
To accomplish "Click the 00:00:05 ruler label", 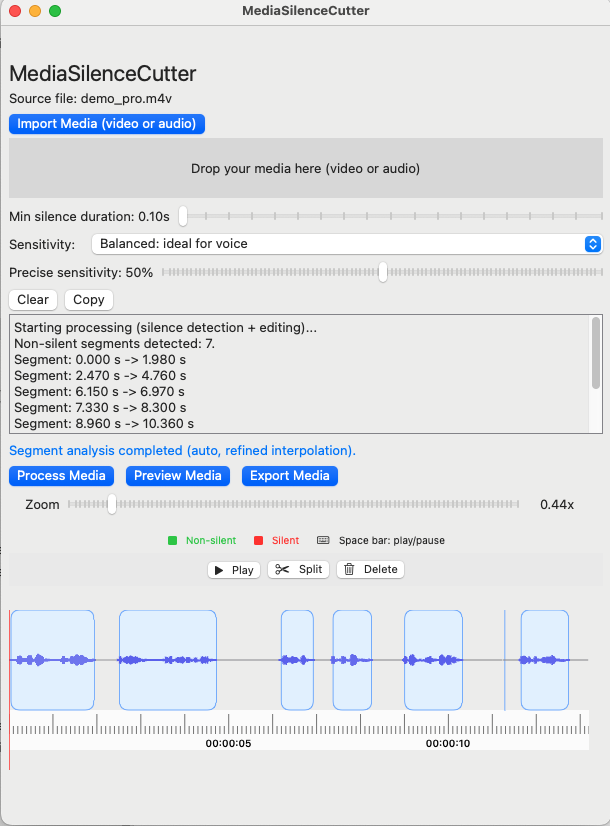I will 228,744.
